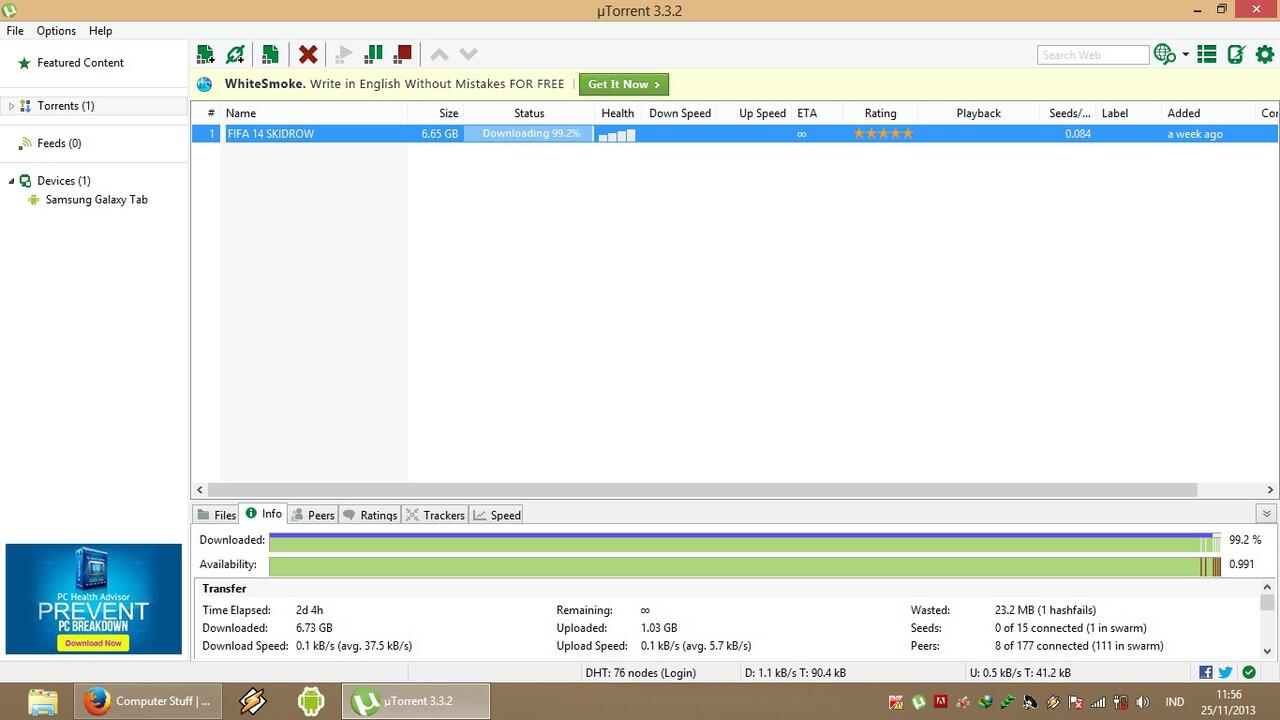
Task: Select the Info tab
Action: point(264,514)
